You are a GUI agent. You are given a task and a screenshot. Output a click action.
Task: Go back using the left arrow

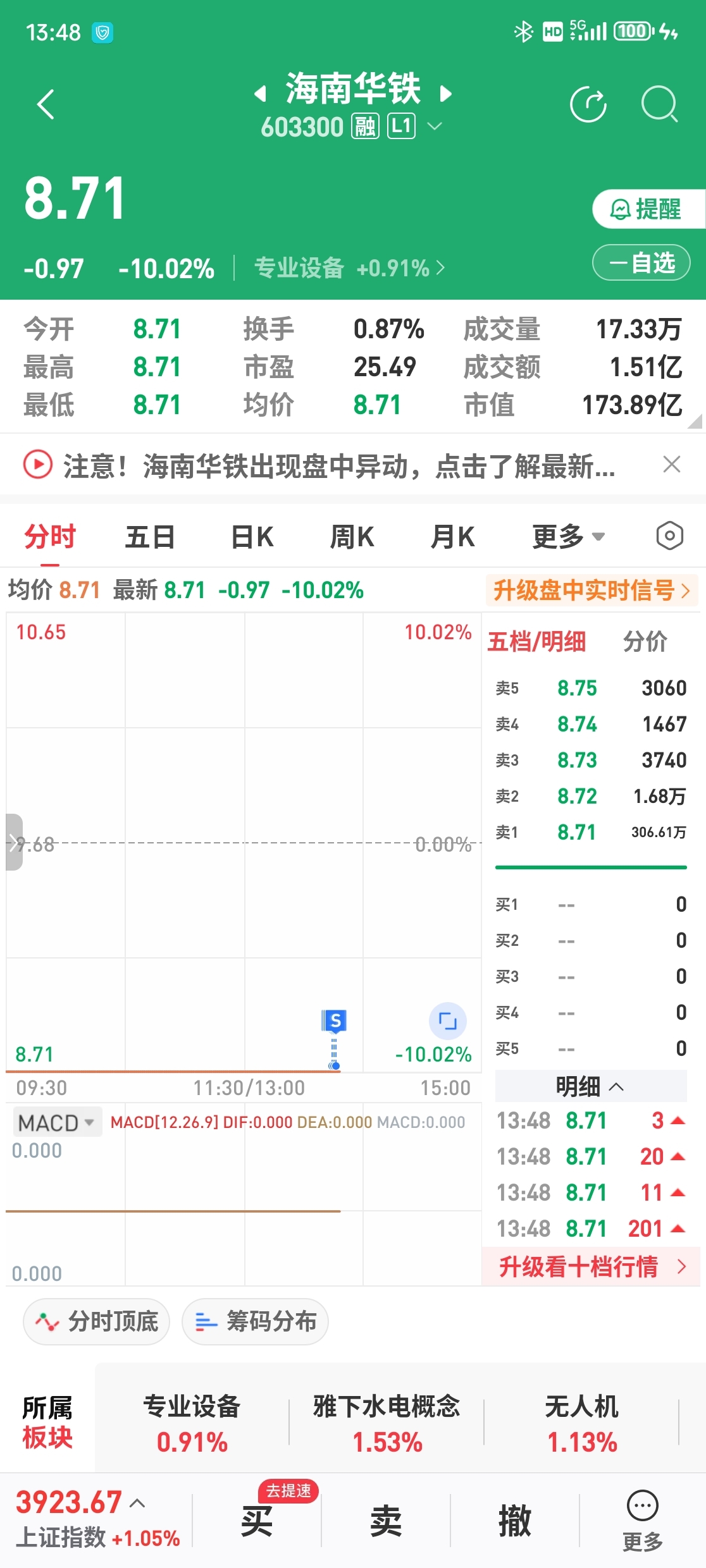click(46, 104)
